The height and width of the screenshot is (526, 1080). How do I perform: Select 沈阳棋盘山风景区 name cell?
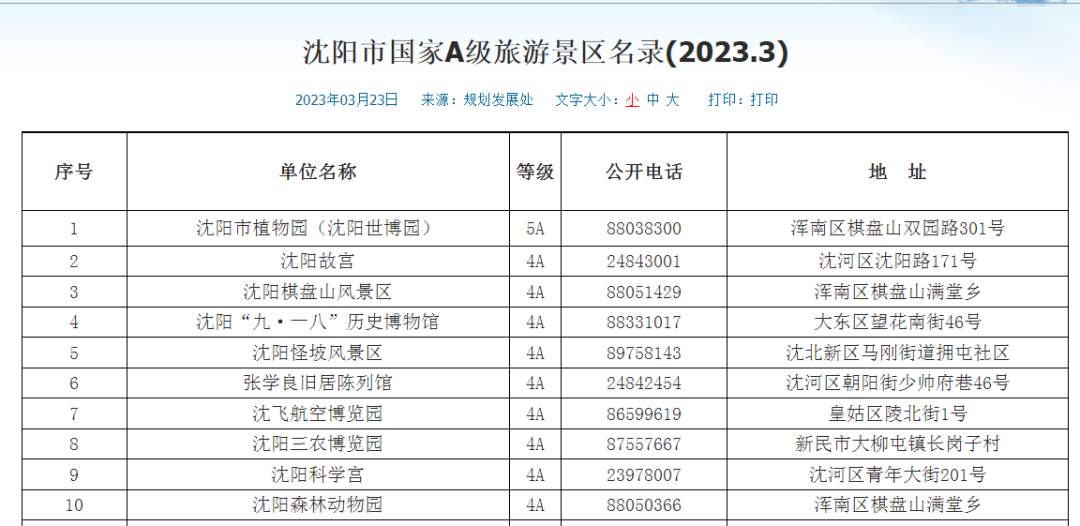point(318,292)
